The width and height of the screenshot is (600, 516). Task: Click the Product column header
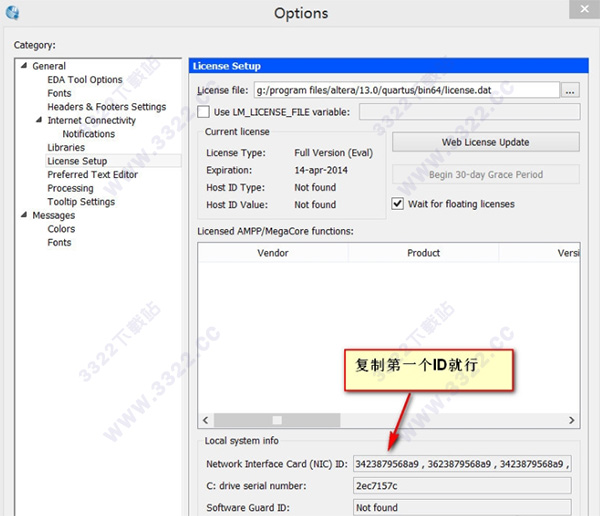[423, 253]
